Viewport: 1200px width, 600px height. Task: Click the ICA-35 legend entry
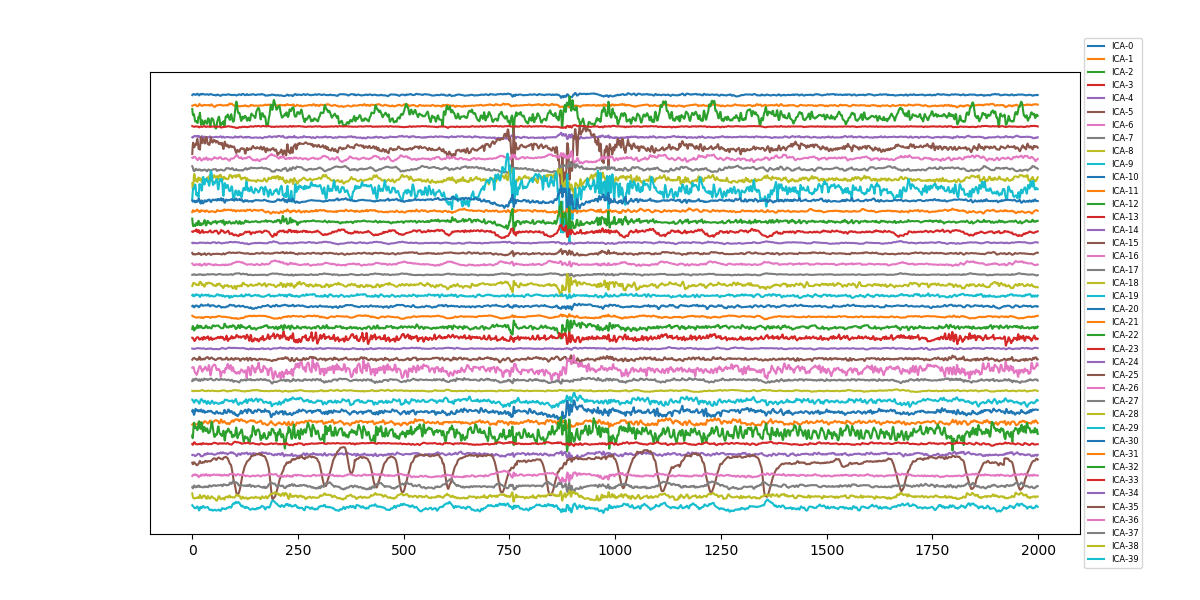coord(1124,507)
